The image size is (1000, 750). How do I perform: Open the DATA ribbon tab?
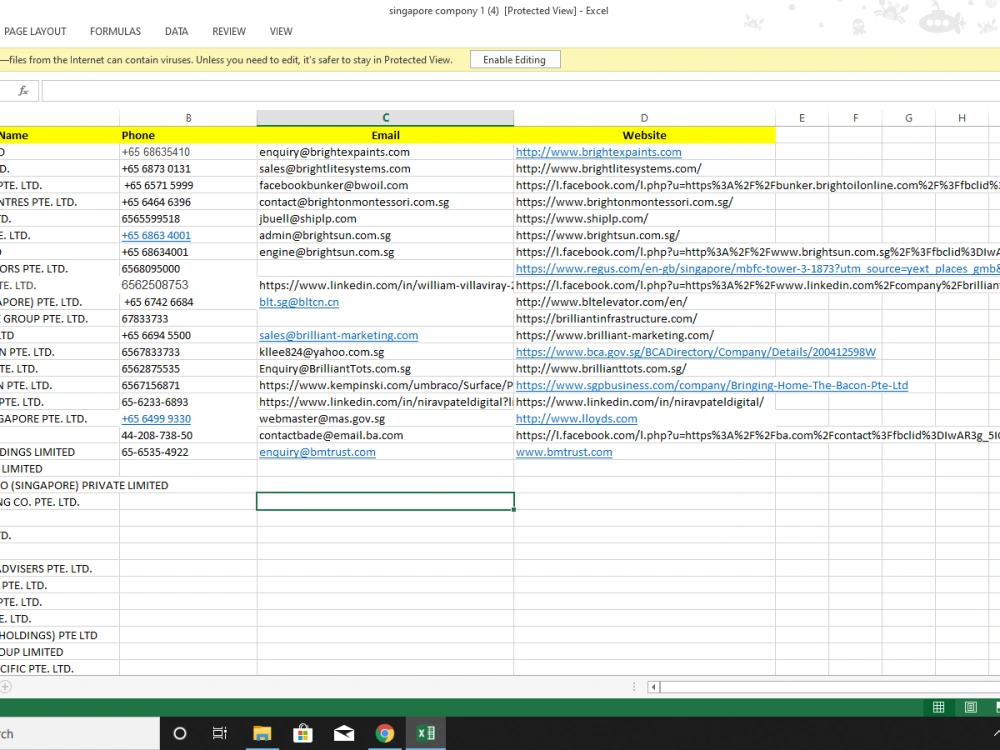click(177, 31)
